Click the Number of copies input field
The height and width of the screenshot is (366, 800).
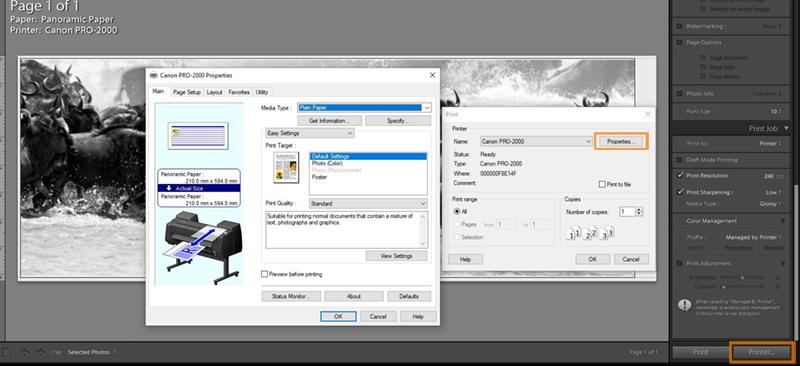pos(627,211)
